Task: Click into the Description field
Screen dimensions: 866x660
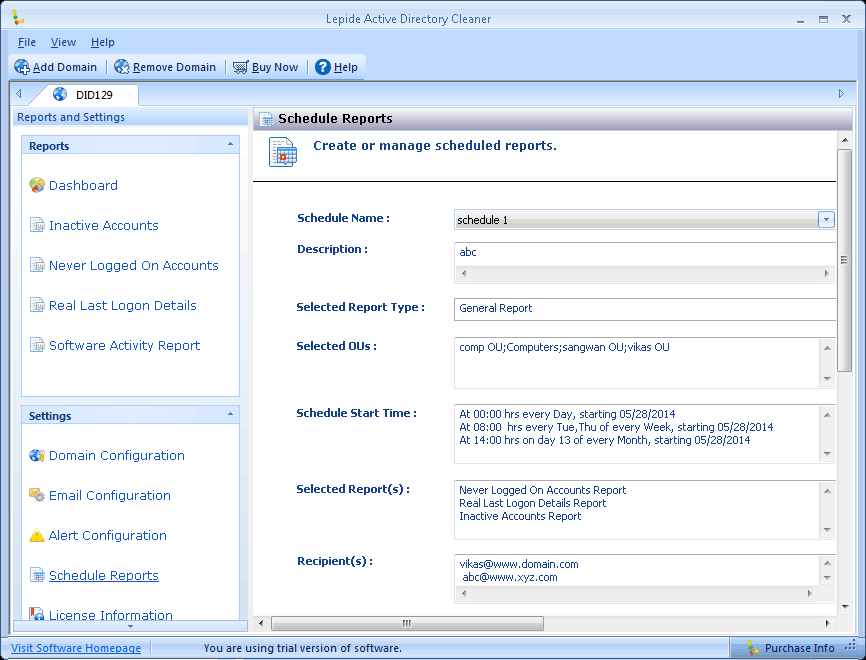Action: [x=645, y=252]
